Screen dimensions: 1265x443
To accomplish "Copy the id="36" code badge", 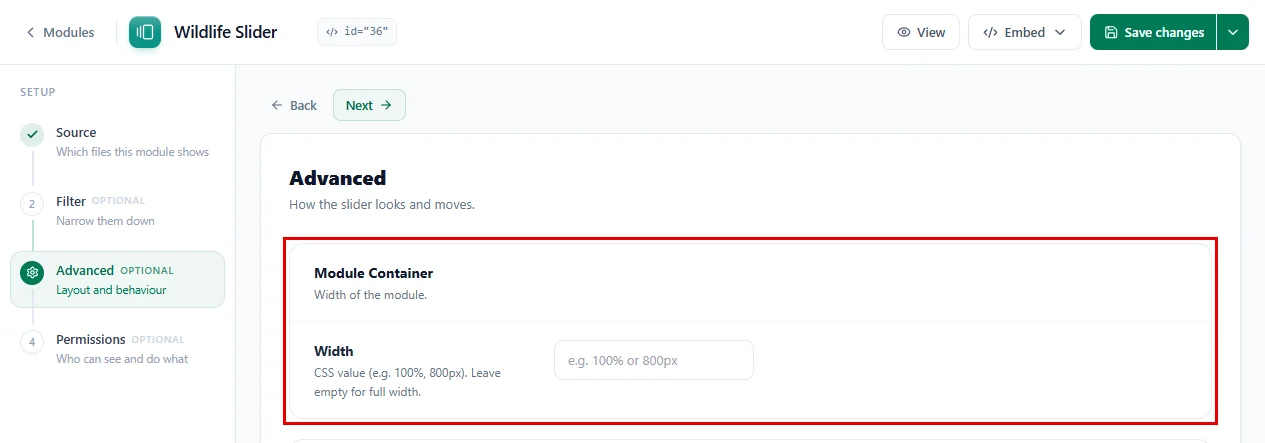I will tap(358, 32).
